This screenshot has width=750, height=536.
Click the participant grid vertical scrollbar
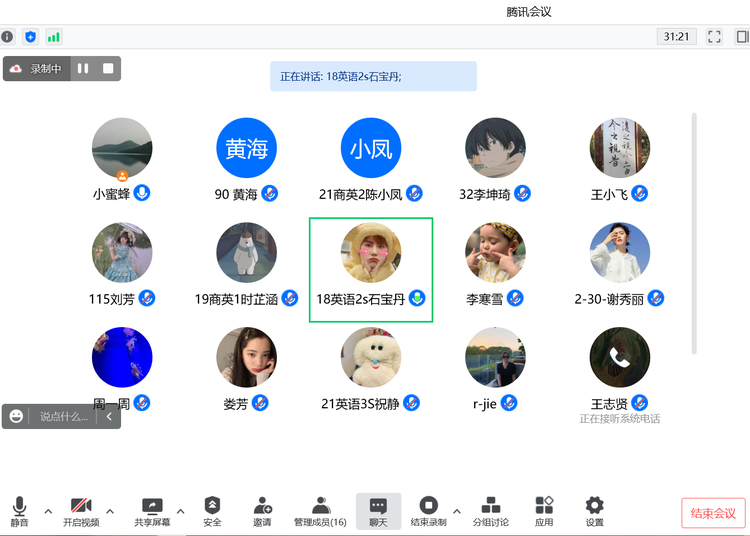pos(694,234)
